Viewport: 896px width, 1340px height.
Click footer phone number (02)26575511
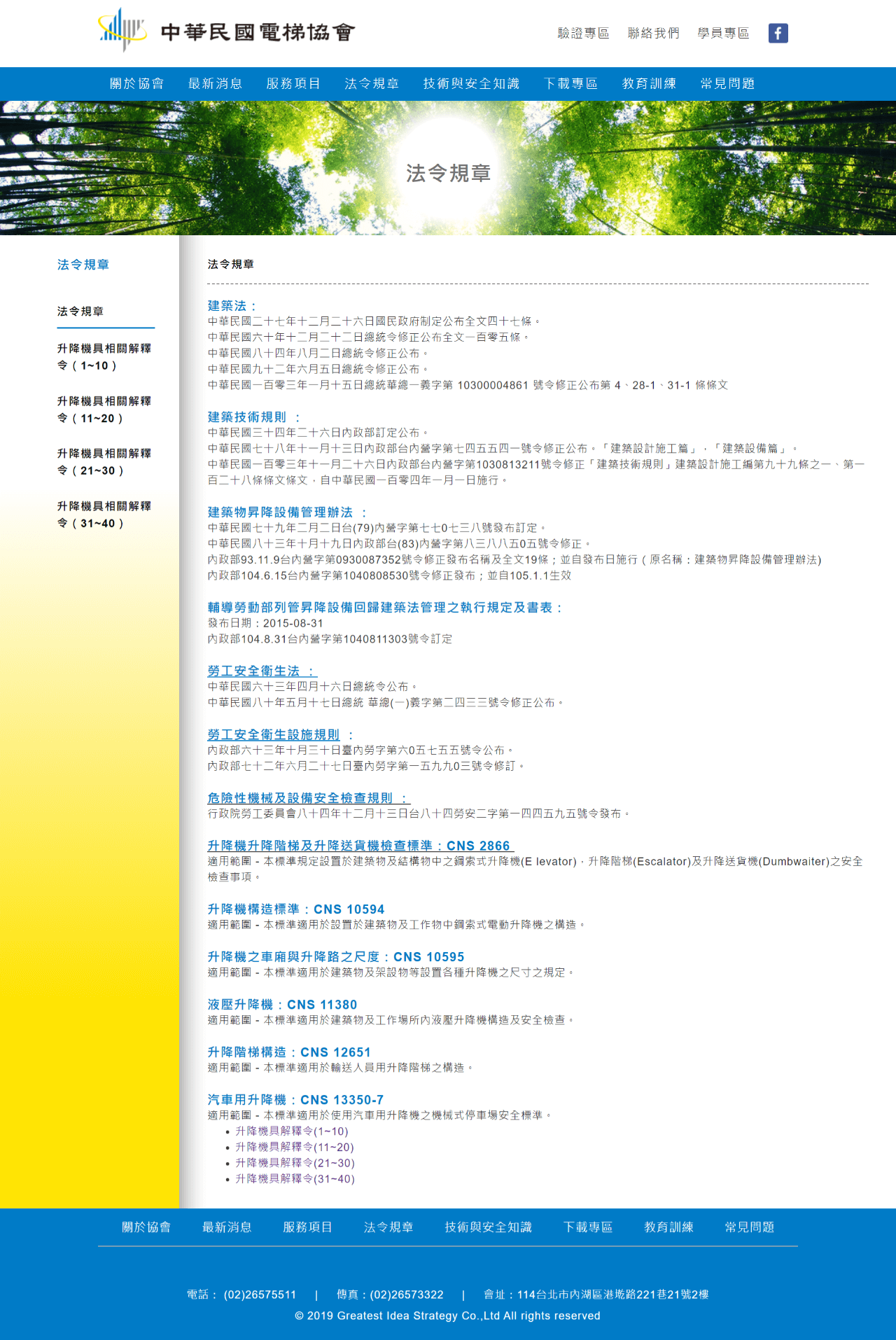click(260, 1294)
